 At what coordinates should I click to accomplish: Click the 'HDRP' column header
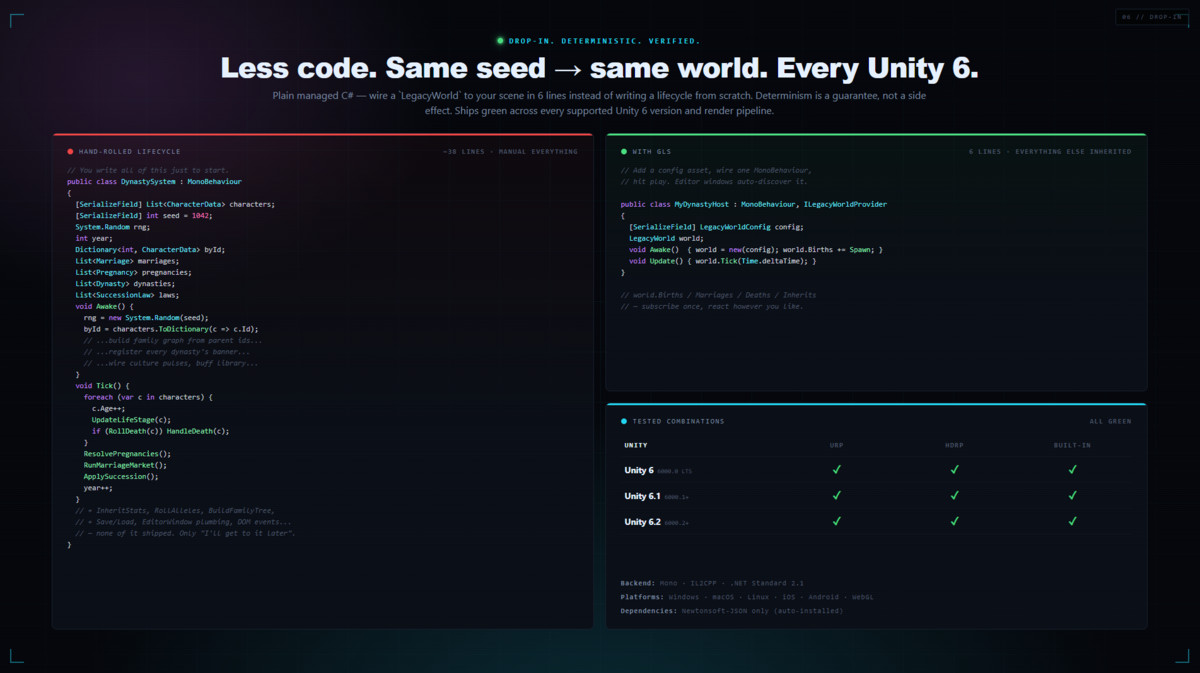coord(955,445)
